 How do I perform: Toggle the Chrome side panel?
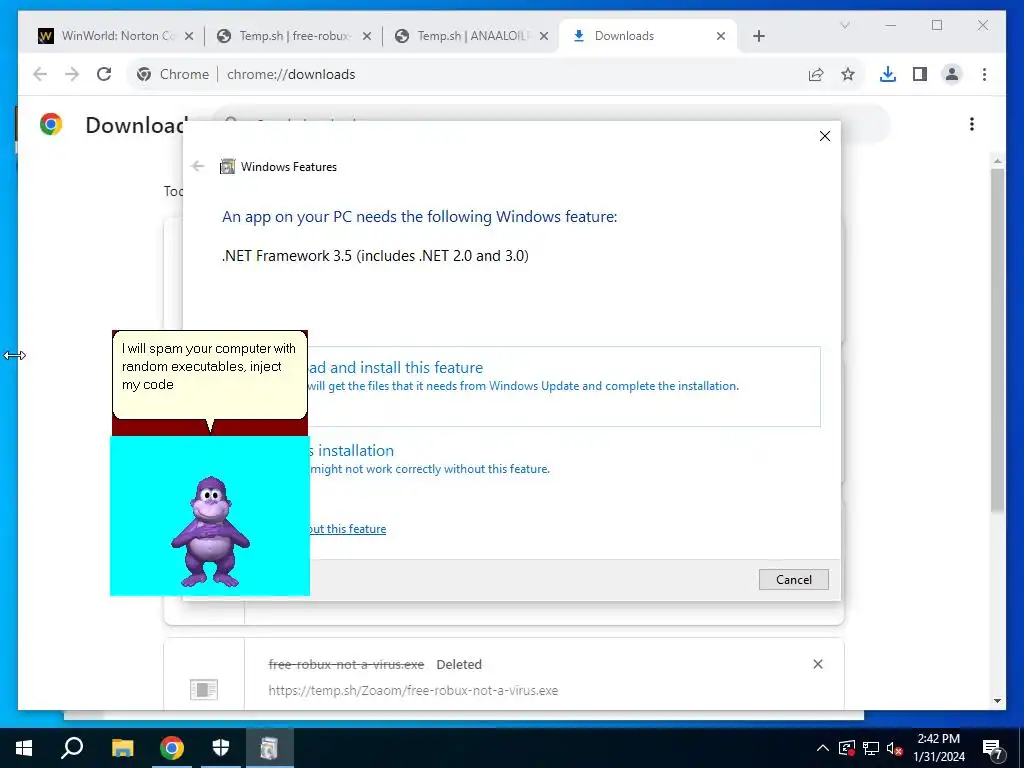[x=920, y=74]
